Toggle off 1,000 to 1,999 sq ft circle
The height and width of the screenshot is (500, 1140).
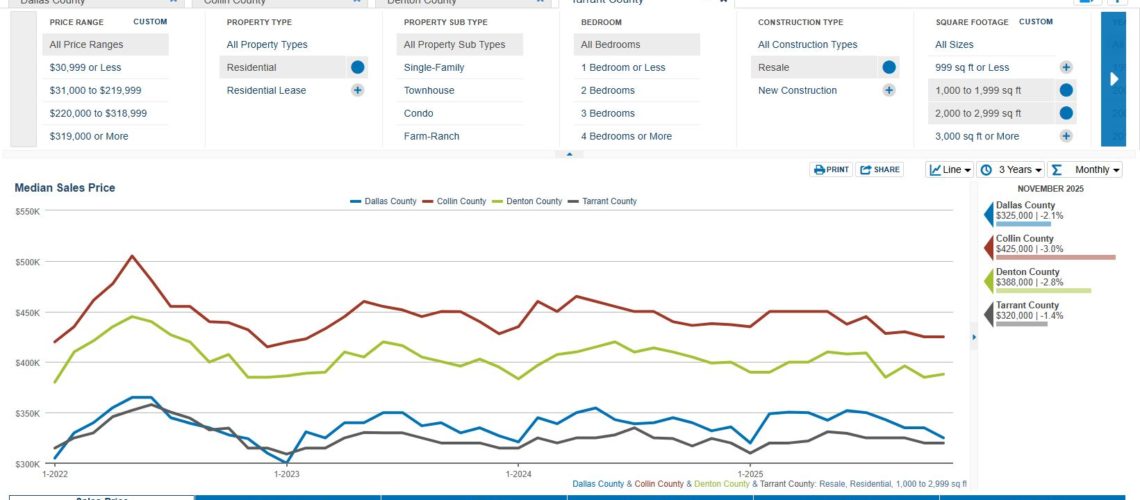(1066, 90)
